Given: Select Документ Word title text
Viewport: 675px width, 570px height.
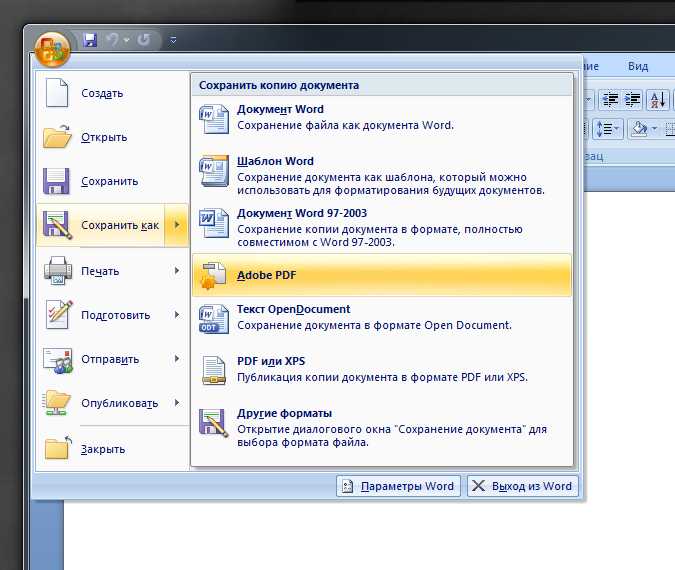Looking at the screenshot, I should [280, 109].
